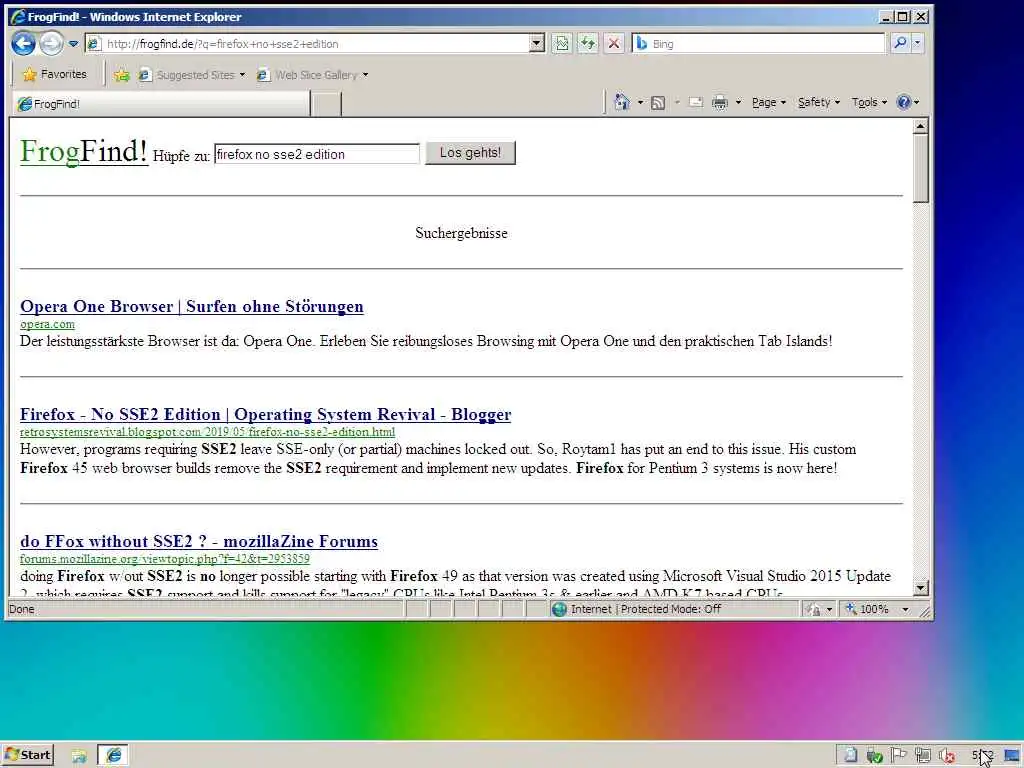Open the Page menu
The height and width of the screenshot is (768, 1024).
[769, 103]
